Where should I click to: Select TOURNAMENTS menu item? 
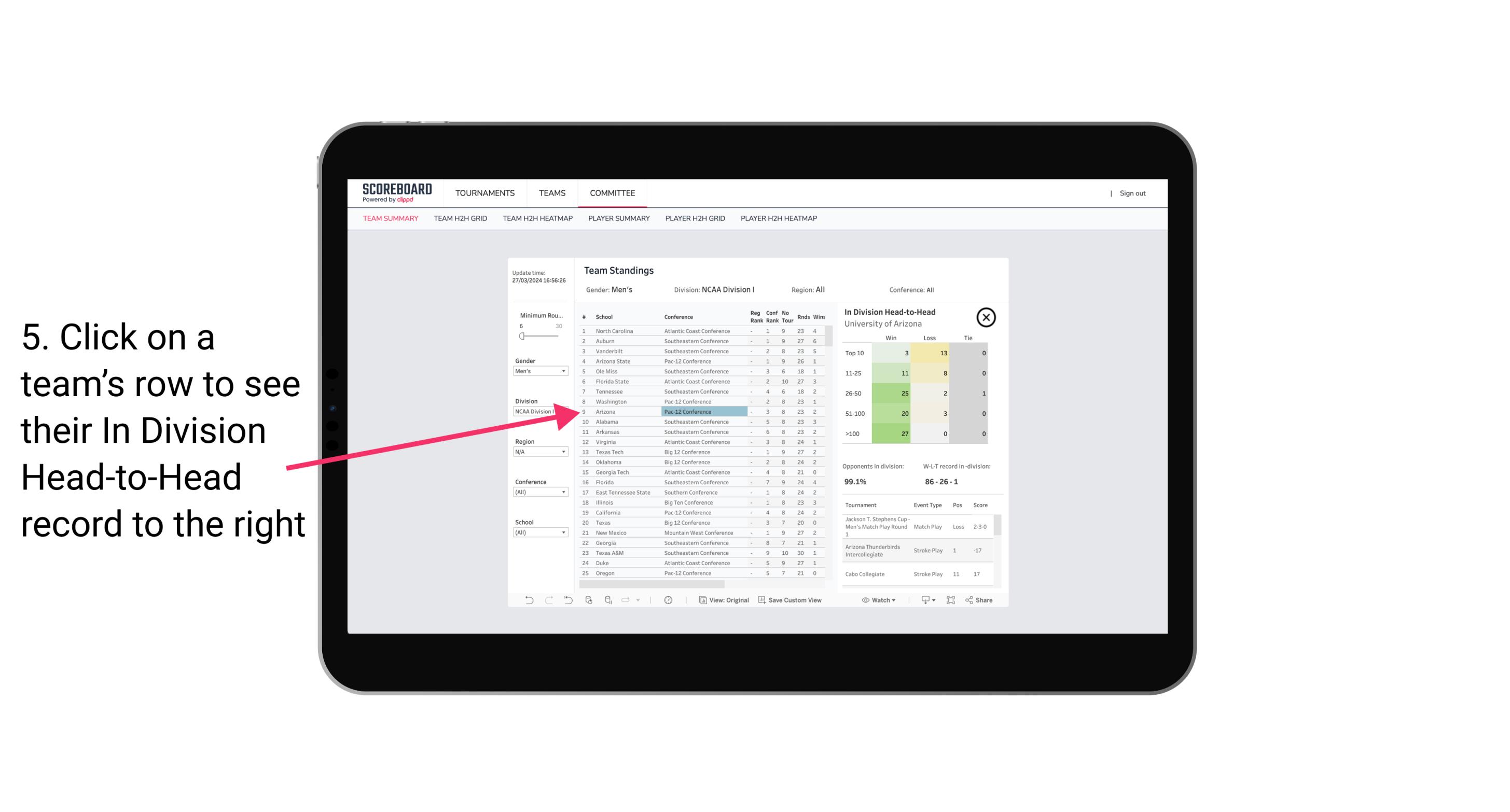click(485, 193)
